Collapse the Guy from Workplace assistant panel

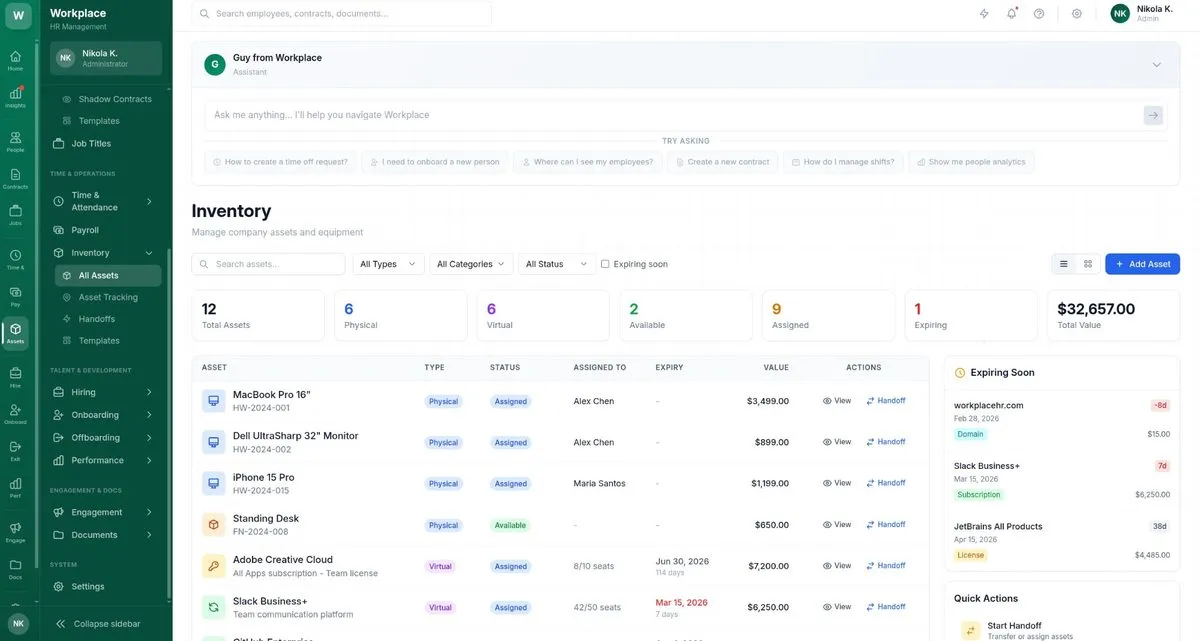[x=1157, y=65]
